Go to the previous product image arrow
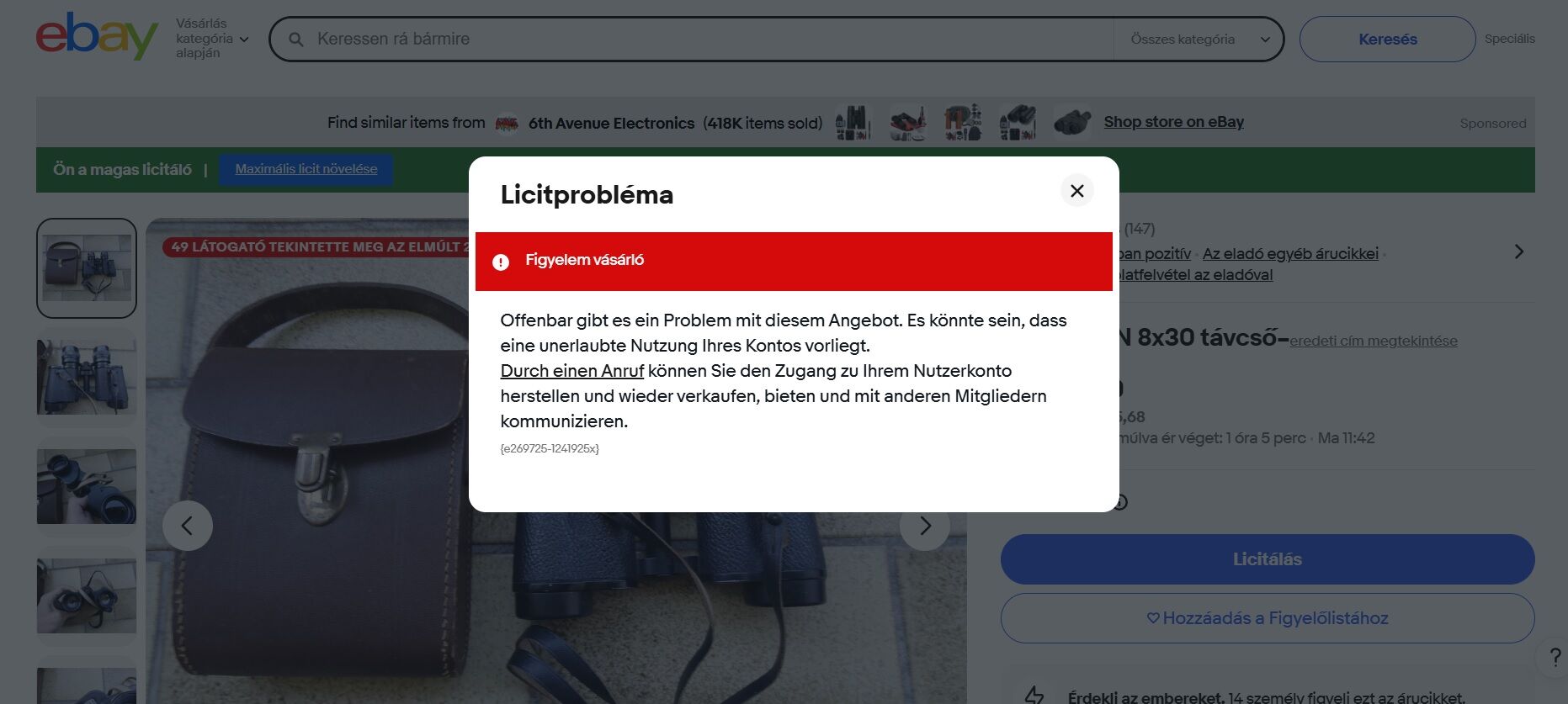 (x=187, y=527)
